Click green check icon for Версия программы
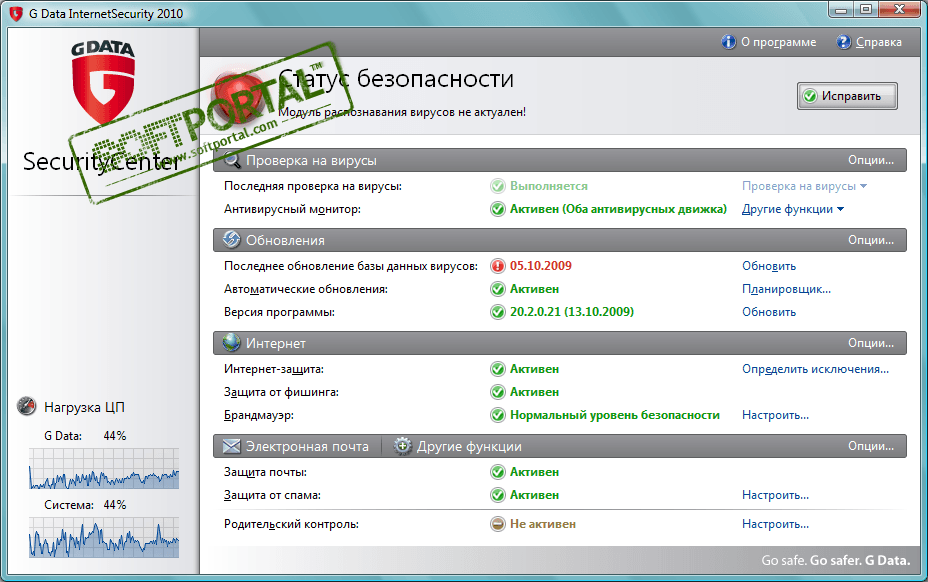This screenshot has height=582, width=928. point(498,311)
